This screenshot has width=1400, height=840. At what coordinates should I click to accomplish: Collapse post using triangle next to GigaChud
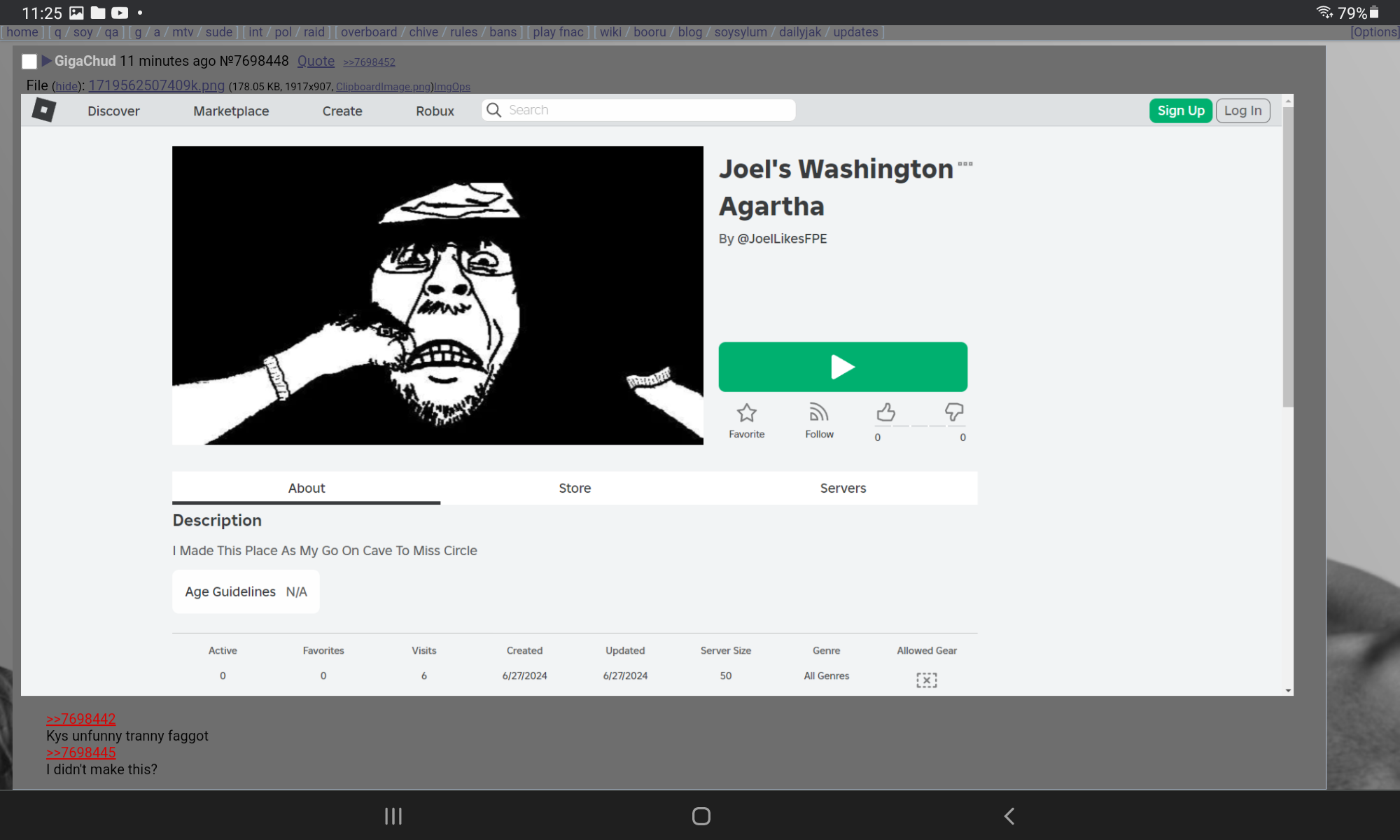tap(46, 61)
